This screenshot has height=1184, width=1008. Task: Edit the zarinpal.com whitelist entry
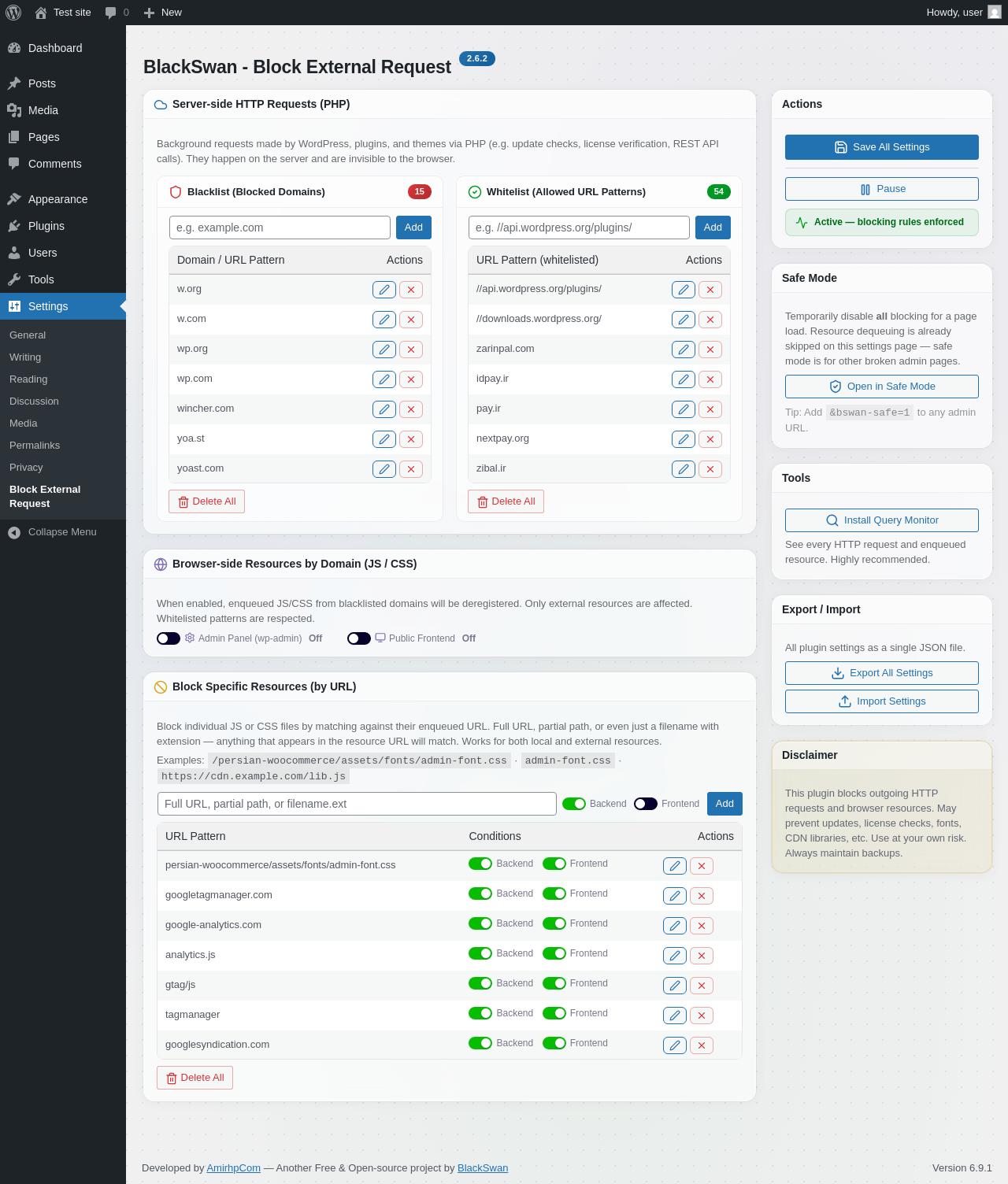(x=684, y=350)
